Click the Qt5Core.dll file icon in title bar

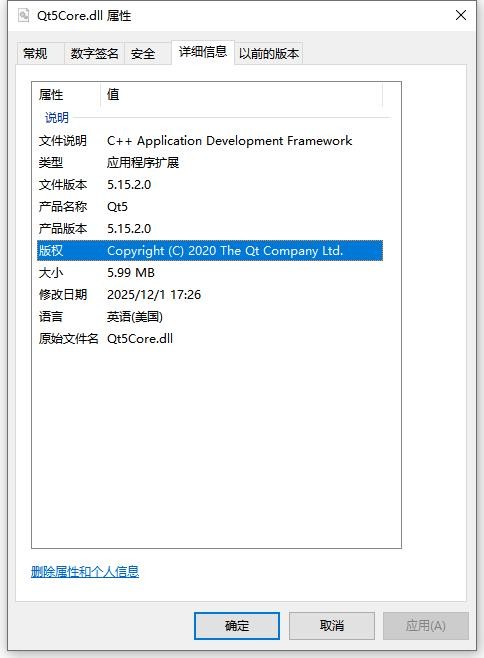coord(24,16)
